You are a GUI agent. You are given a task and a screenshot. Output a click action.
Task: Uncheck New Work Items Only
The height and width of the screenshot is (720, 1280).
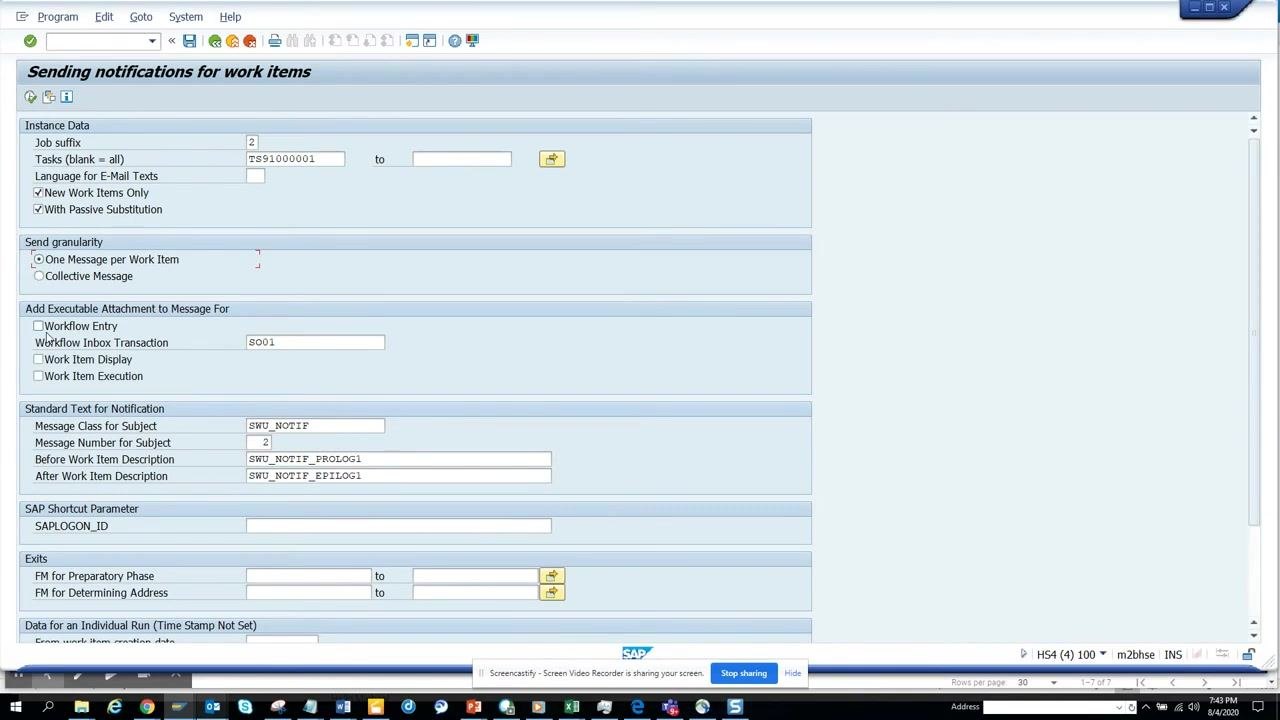click(38, 193)
